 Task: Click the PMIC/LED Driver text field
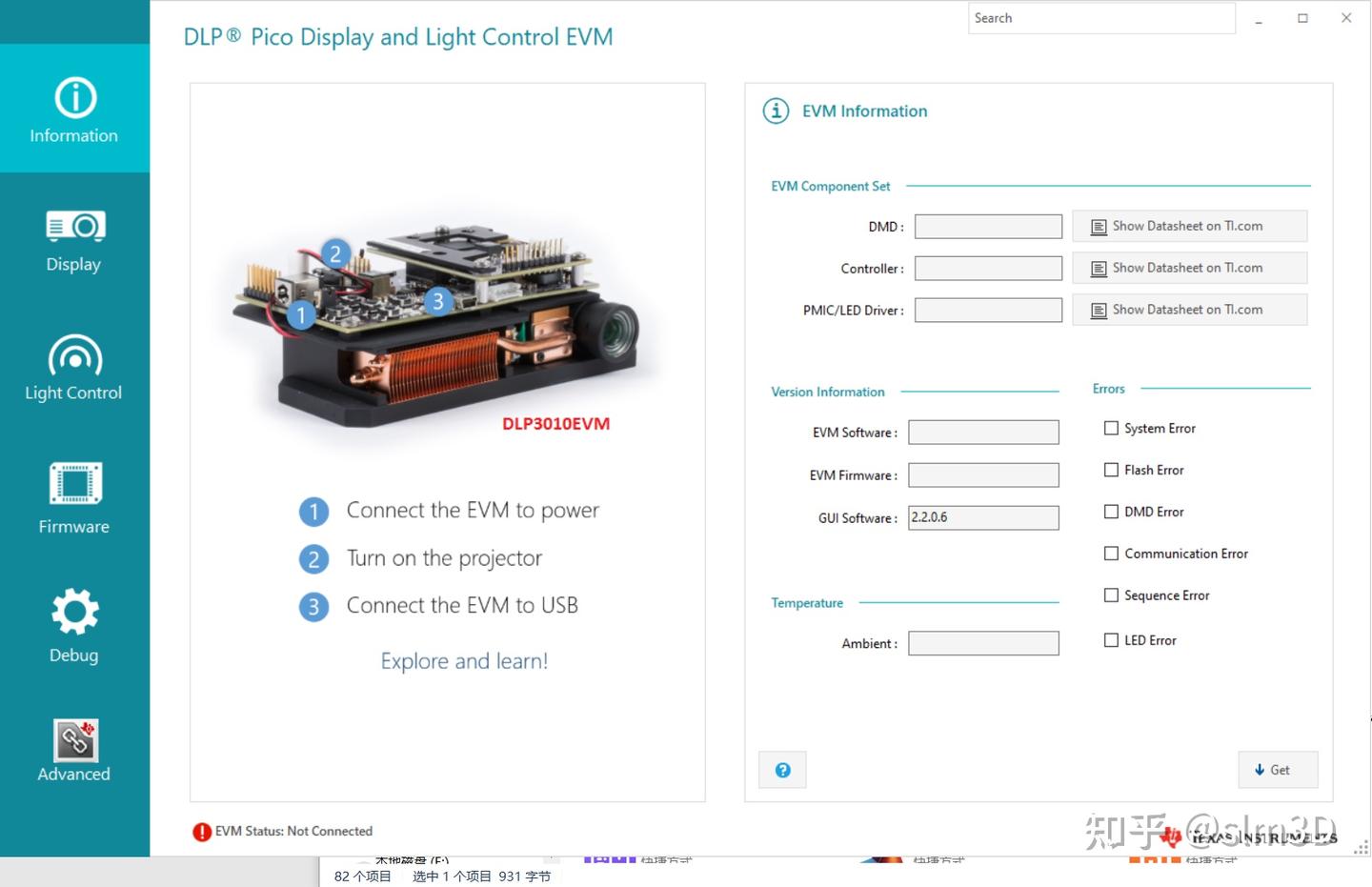[x=988, y=311]
